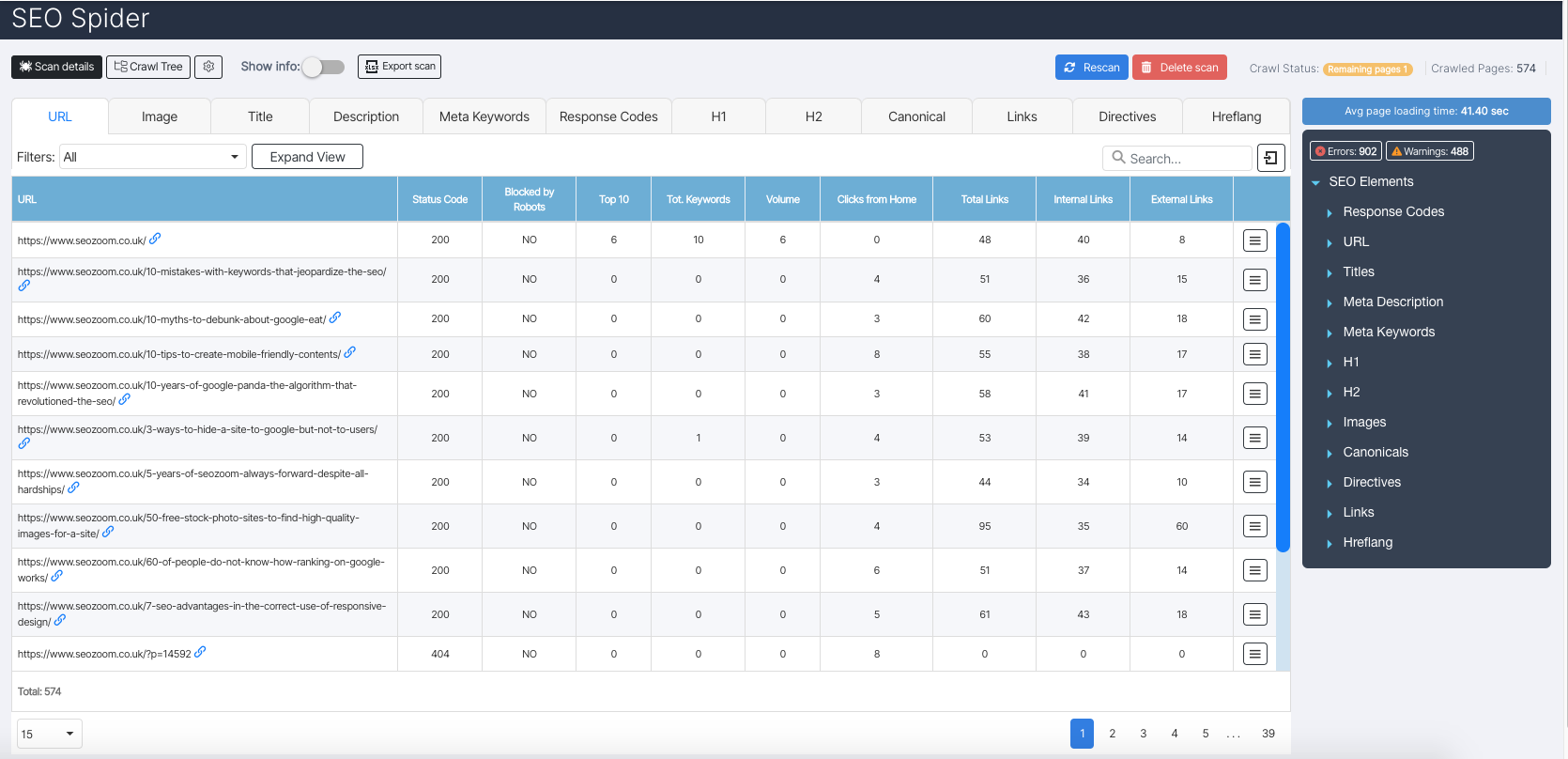Click link icon for 10-years-of-google-panda URL
Viewport: 1568px width, 759px height.
[124, 399]
